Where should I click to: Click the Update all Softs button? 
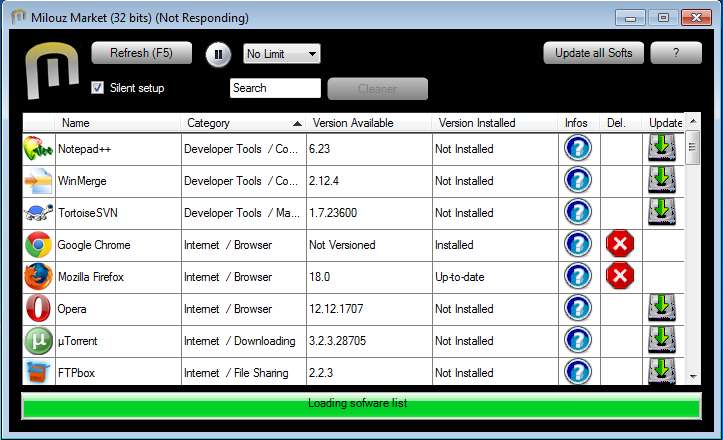(x=593, y=53)
